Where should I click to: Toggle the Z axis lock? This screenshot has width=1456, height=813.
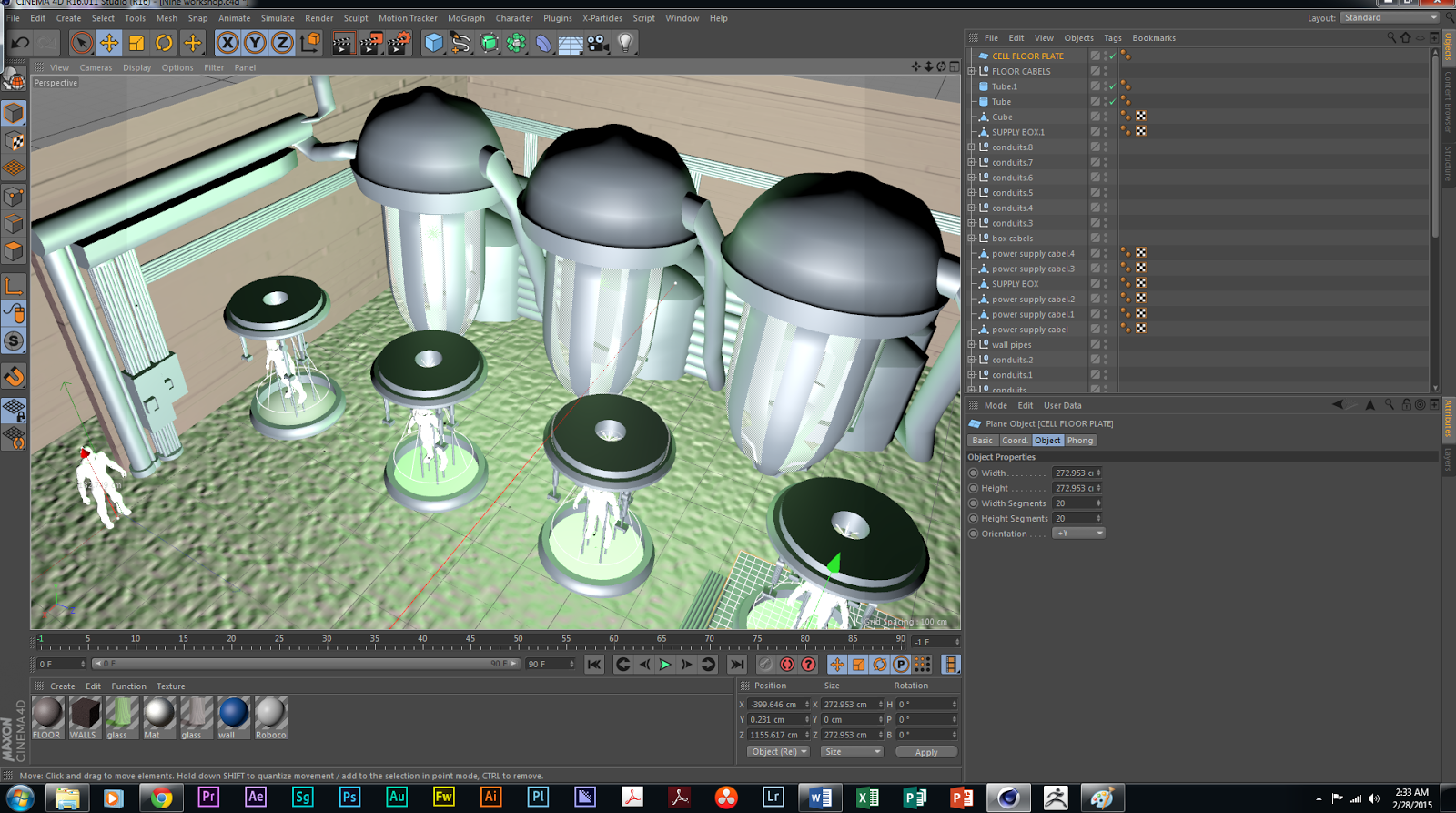click(282, 43)
